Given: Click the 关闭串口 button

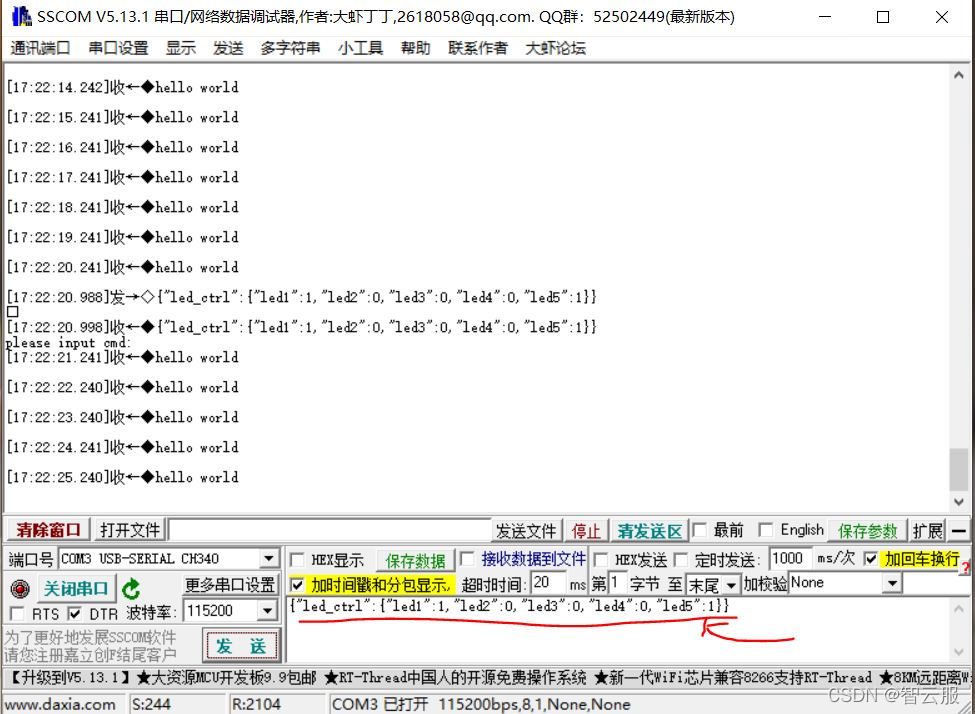Looking at the screenshot, I should pyautogui.click(x=76, y=588).
